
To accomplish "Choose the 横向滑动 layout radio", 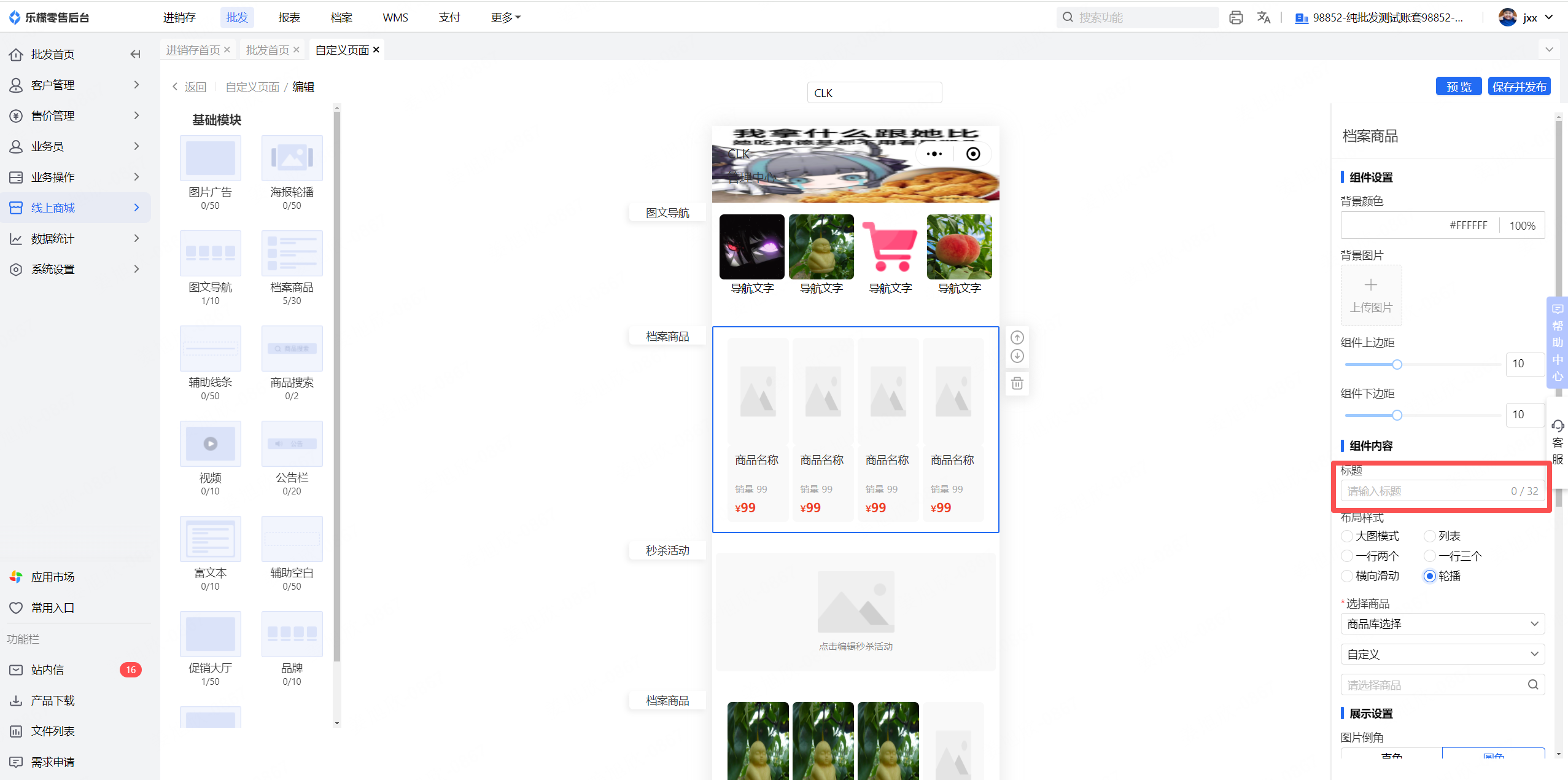I will tap(1347, 576).
